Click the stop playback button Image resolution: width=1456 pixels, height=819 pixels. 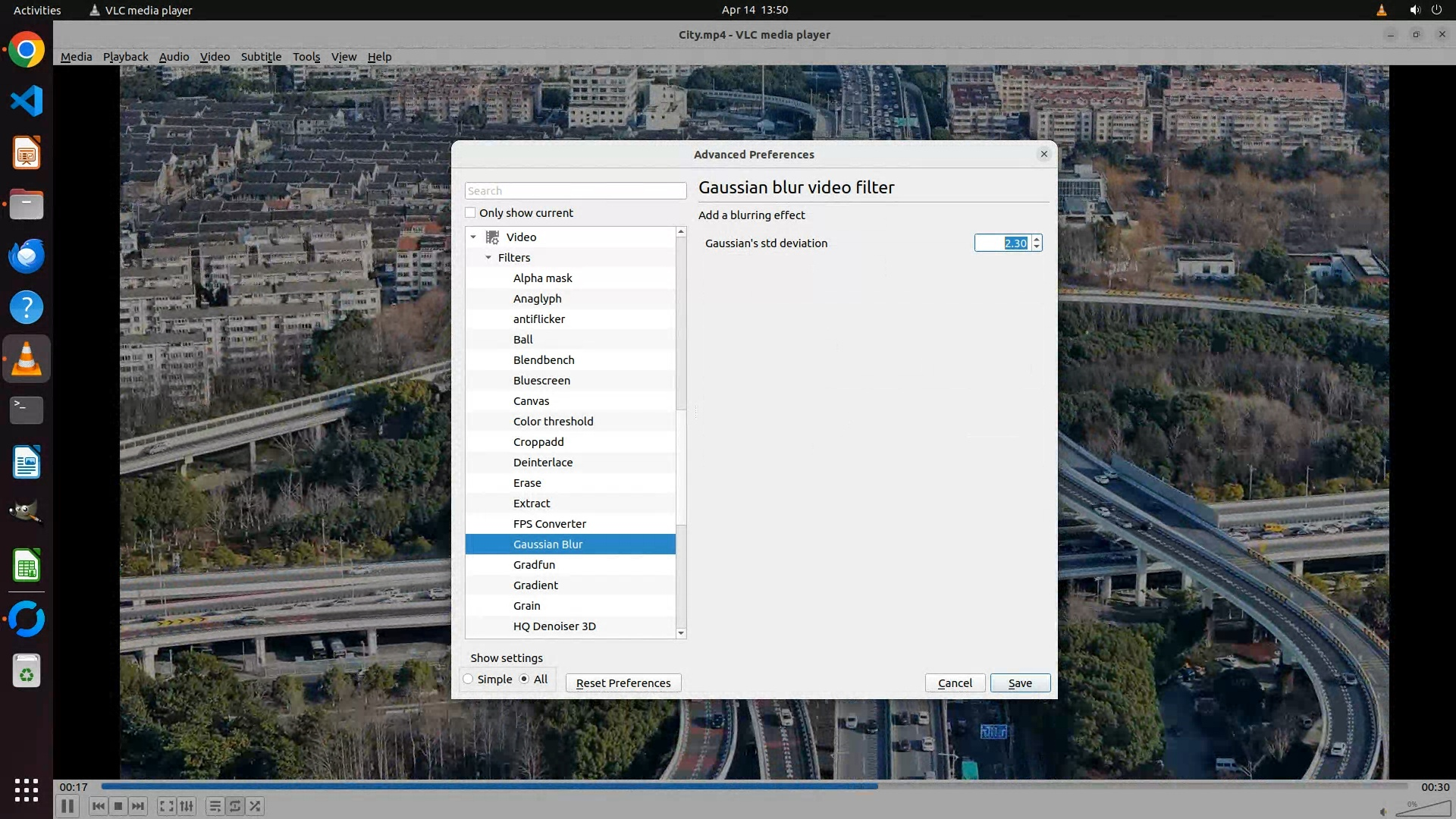(118, 806)
